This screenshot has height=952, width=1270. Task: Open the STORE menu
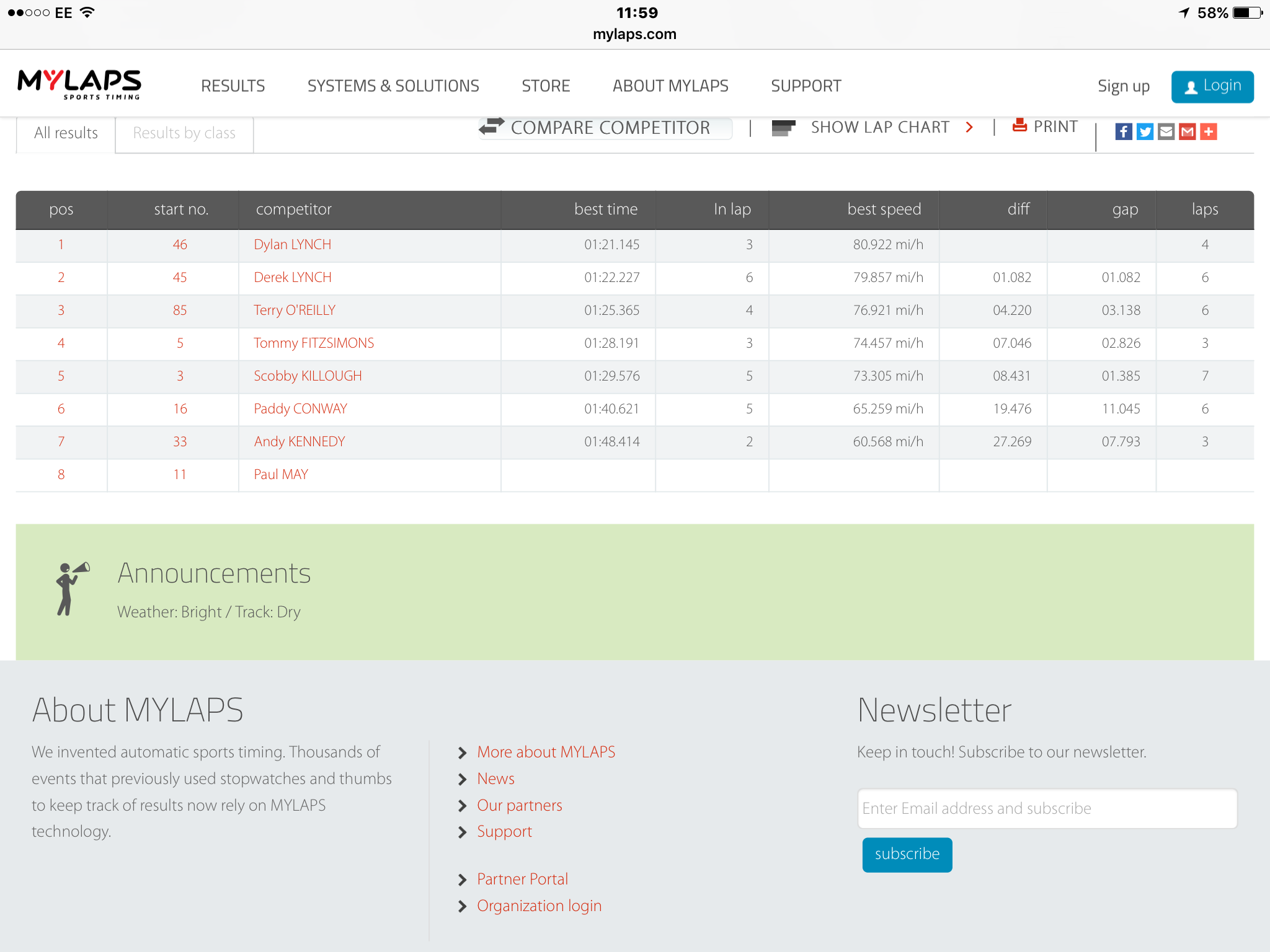(x=546, y=86)
